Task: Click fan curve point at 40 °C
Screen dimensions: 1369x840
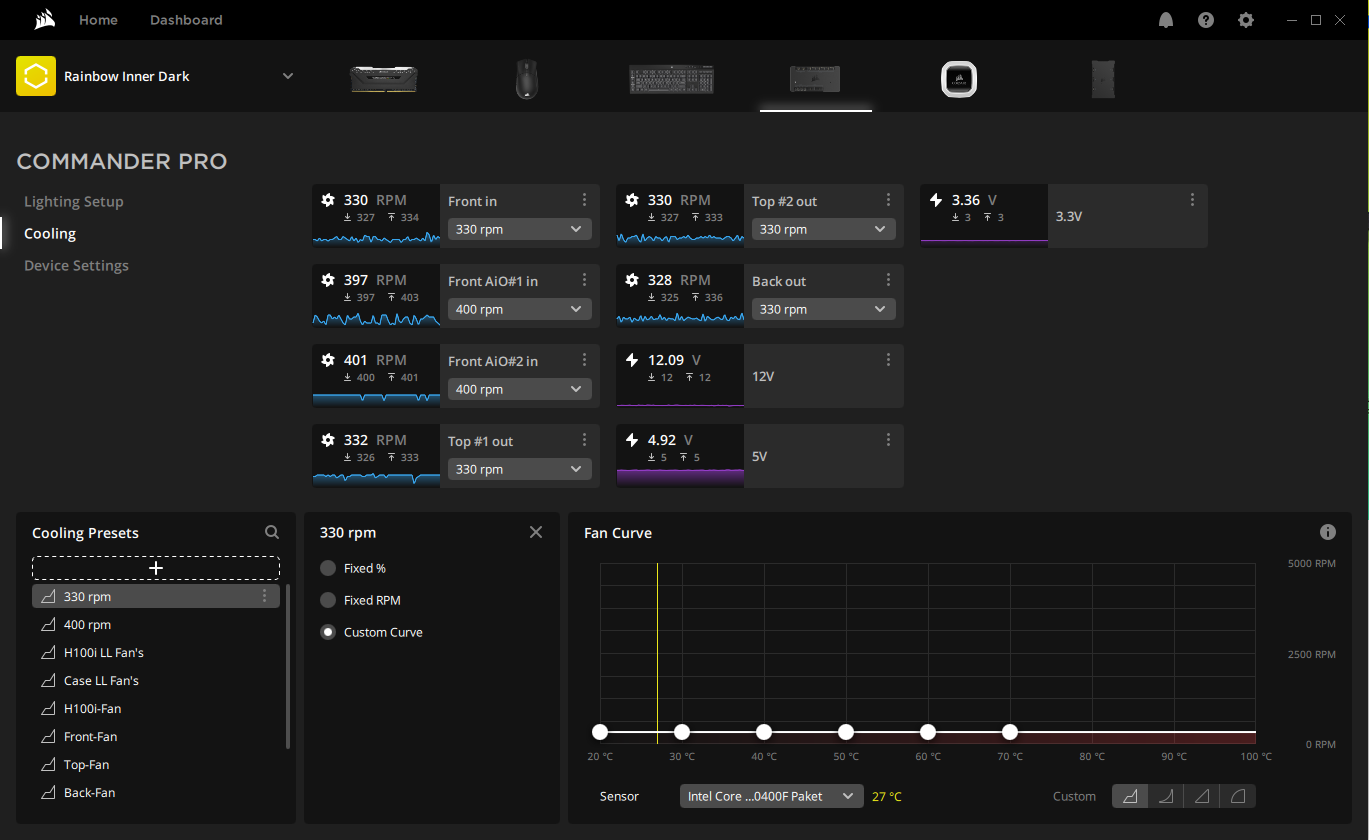Action: point(764,732)
